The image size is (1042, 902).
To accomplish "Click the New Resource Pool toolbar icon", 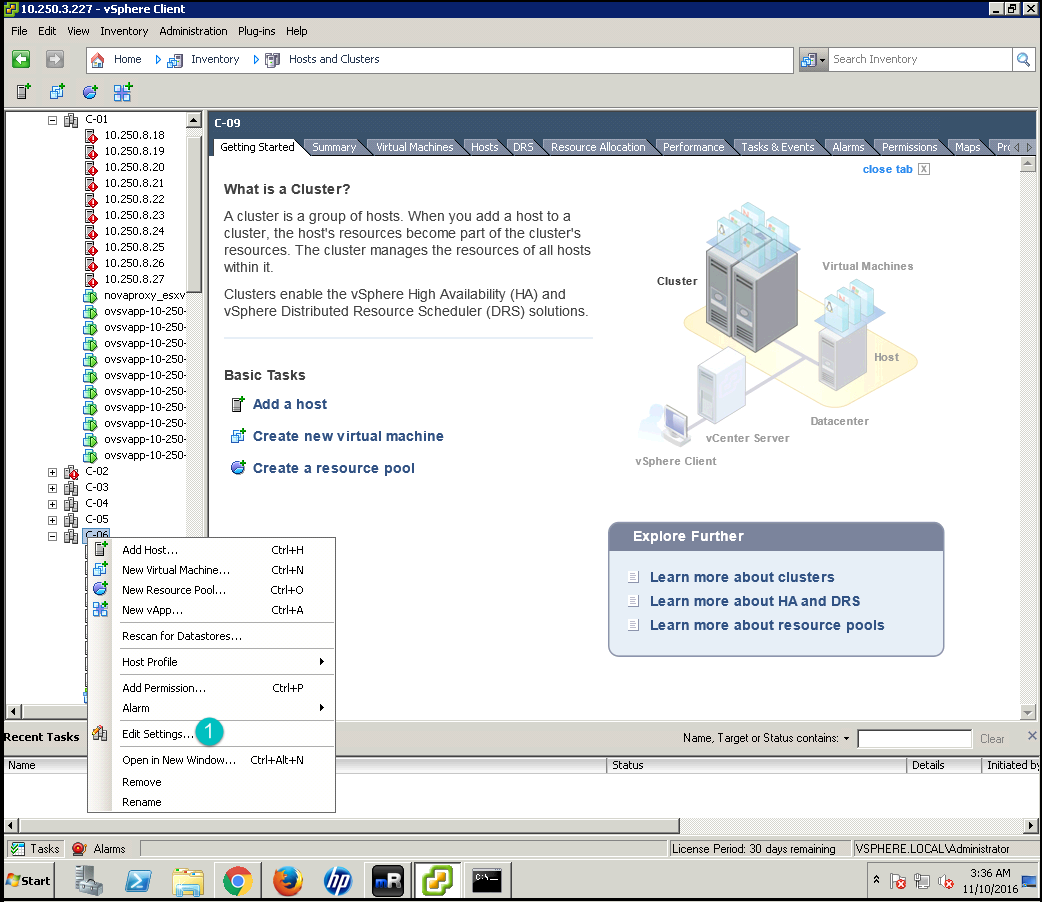I will pos(90,92).
